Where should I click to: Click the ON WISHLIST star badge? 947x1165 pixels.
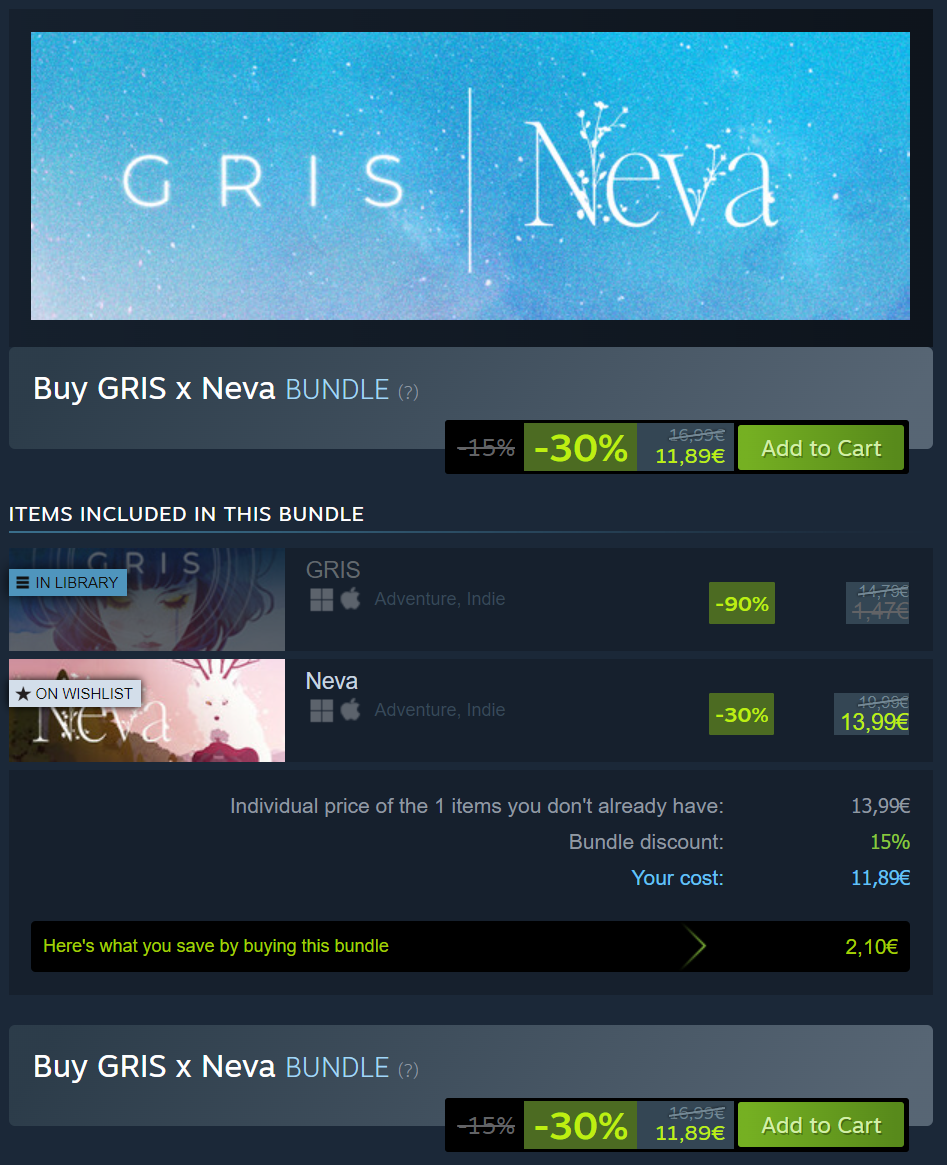coord(75,694)
